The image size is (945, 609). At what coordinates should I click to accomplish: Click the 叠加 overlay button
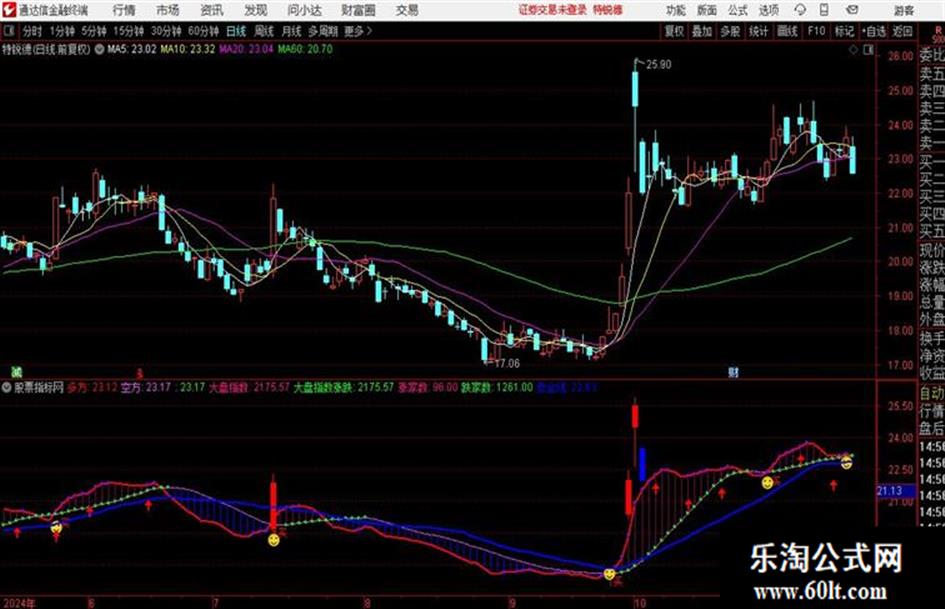(702, 31)
